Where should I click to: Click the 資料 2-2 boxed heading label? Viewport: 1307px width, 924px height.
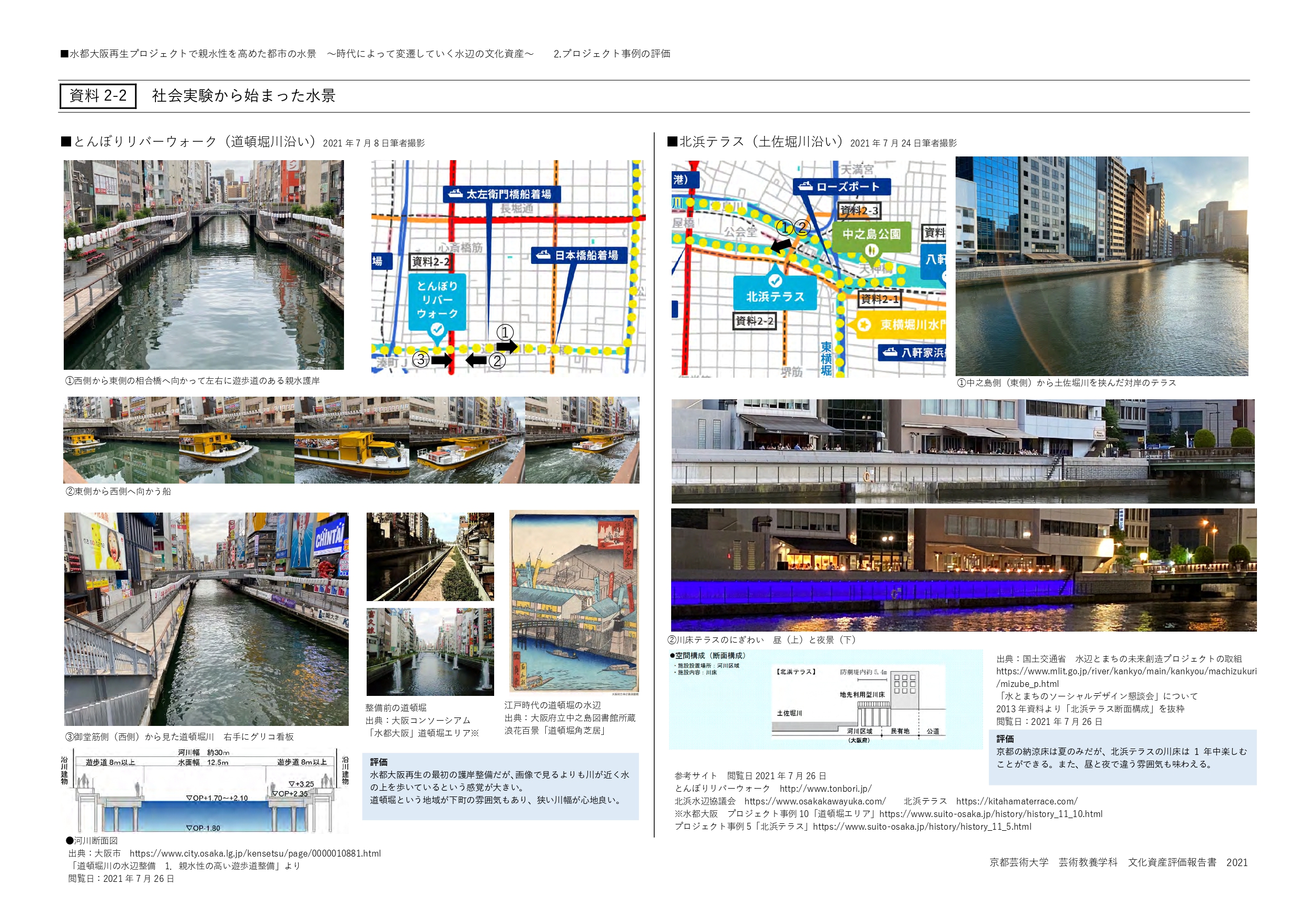point(98,96)
